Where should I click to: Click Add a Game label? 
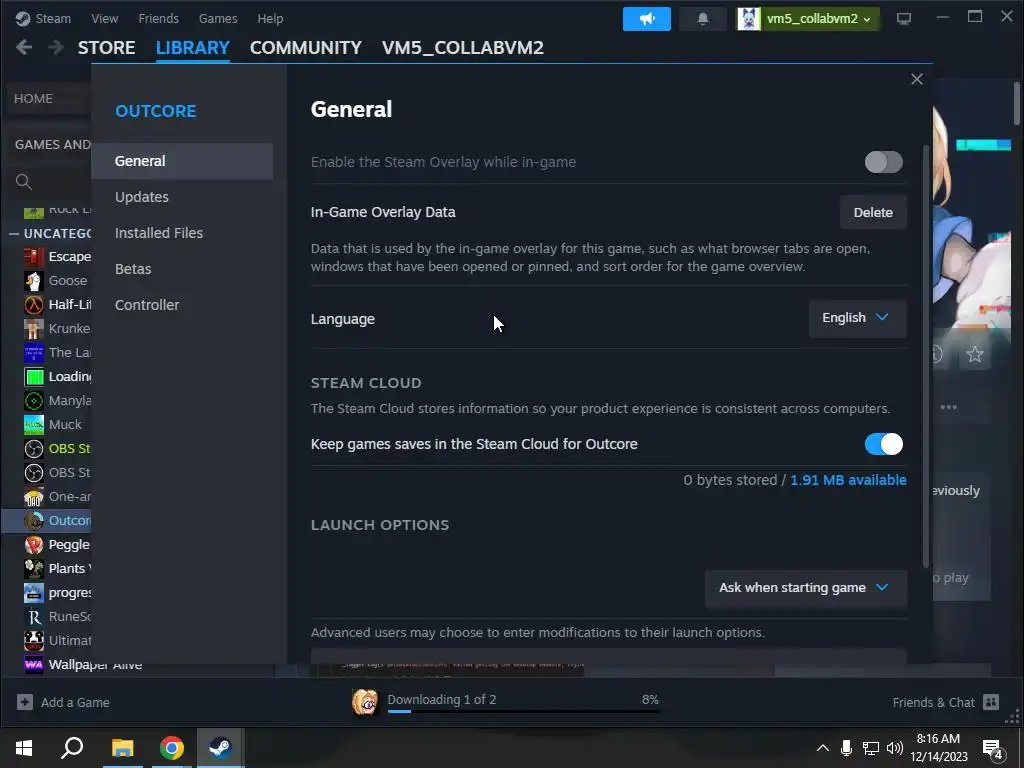[x=75, y=703]
